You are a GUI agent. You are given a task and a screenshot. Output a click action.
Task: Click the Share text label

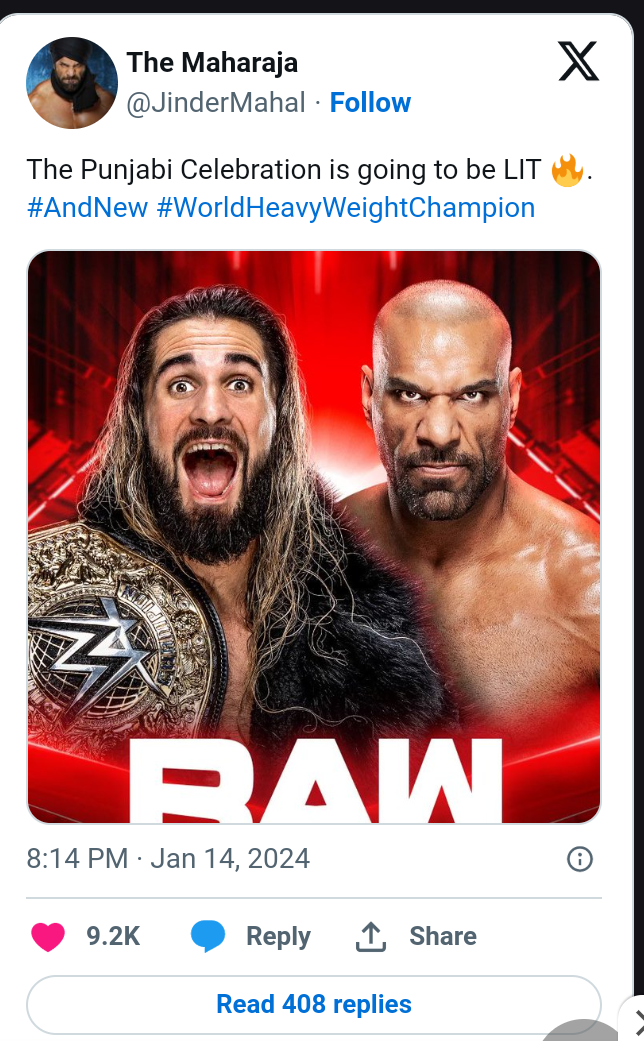tap(443, 936)
